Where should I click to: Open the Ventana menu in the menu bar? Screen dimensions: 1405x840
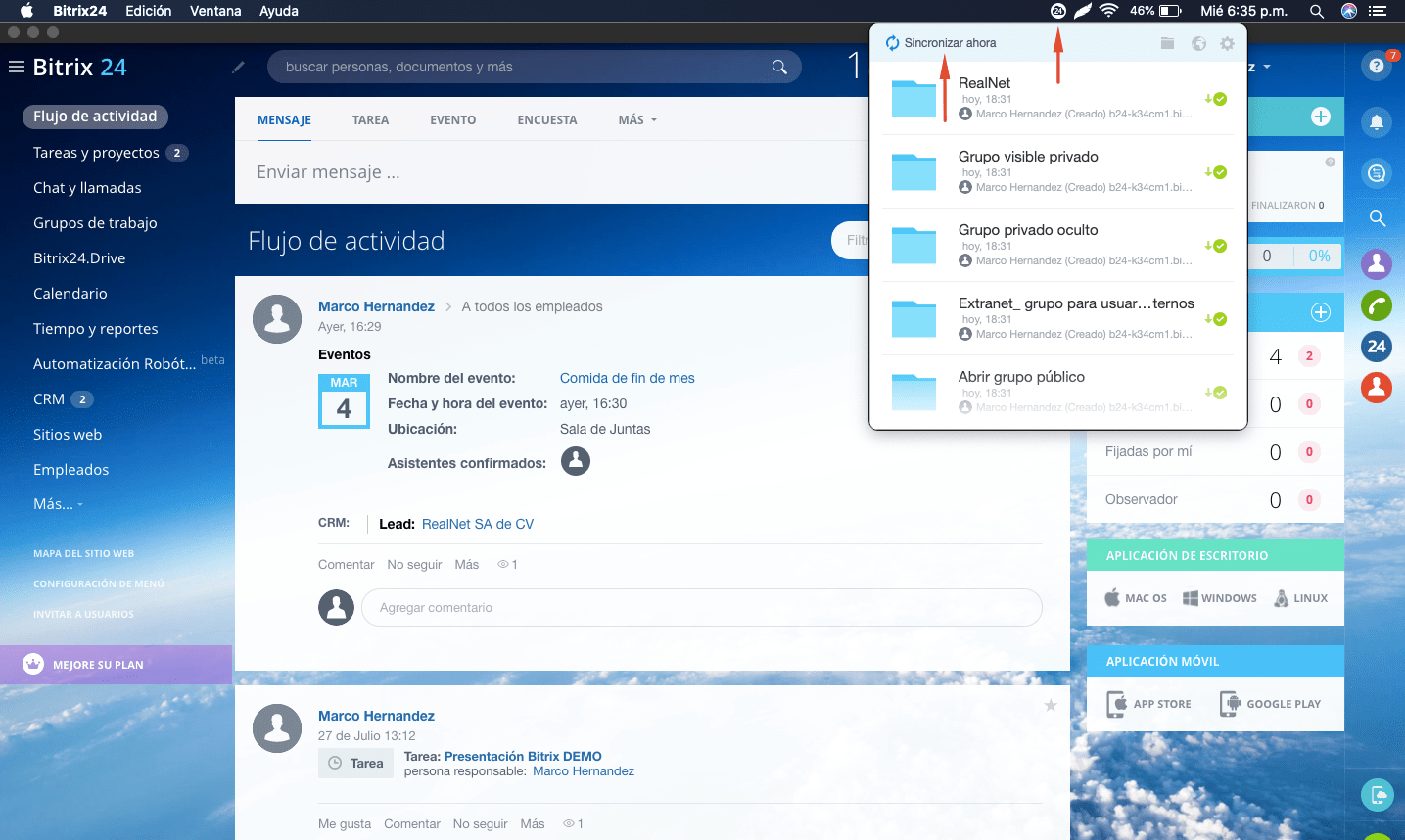pos(215,11)
